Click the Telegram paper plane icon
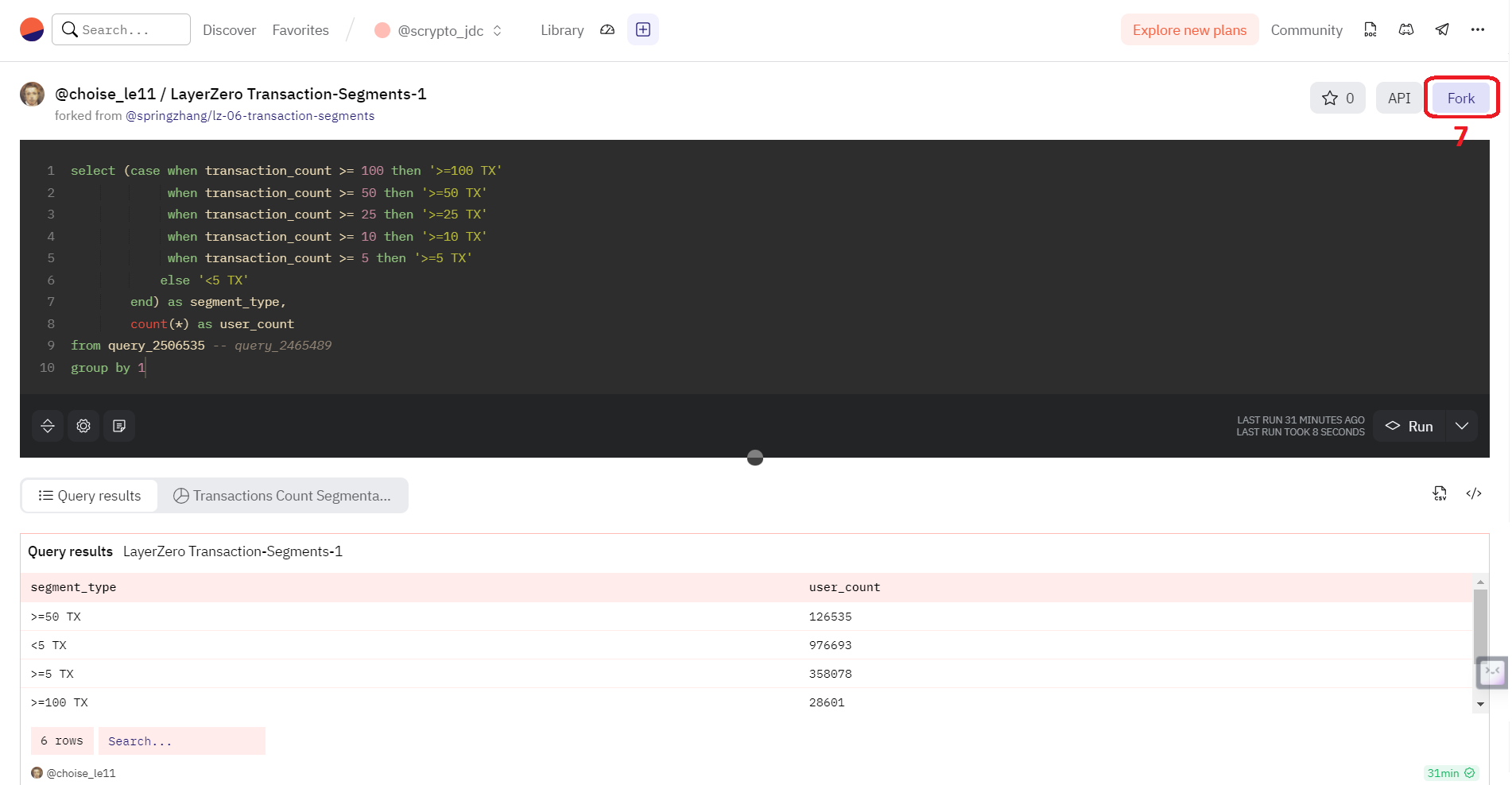The image size is (1512, 785). point(1442,29)
